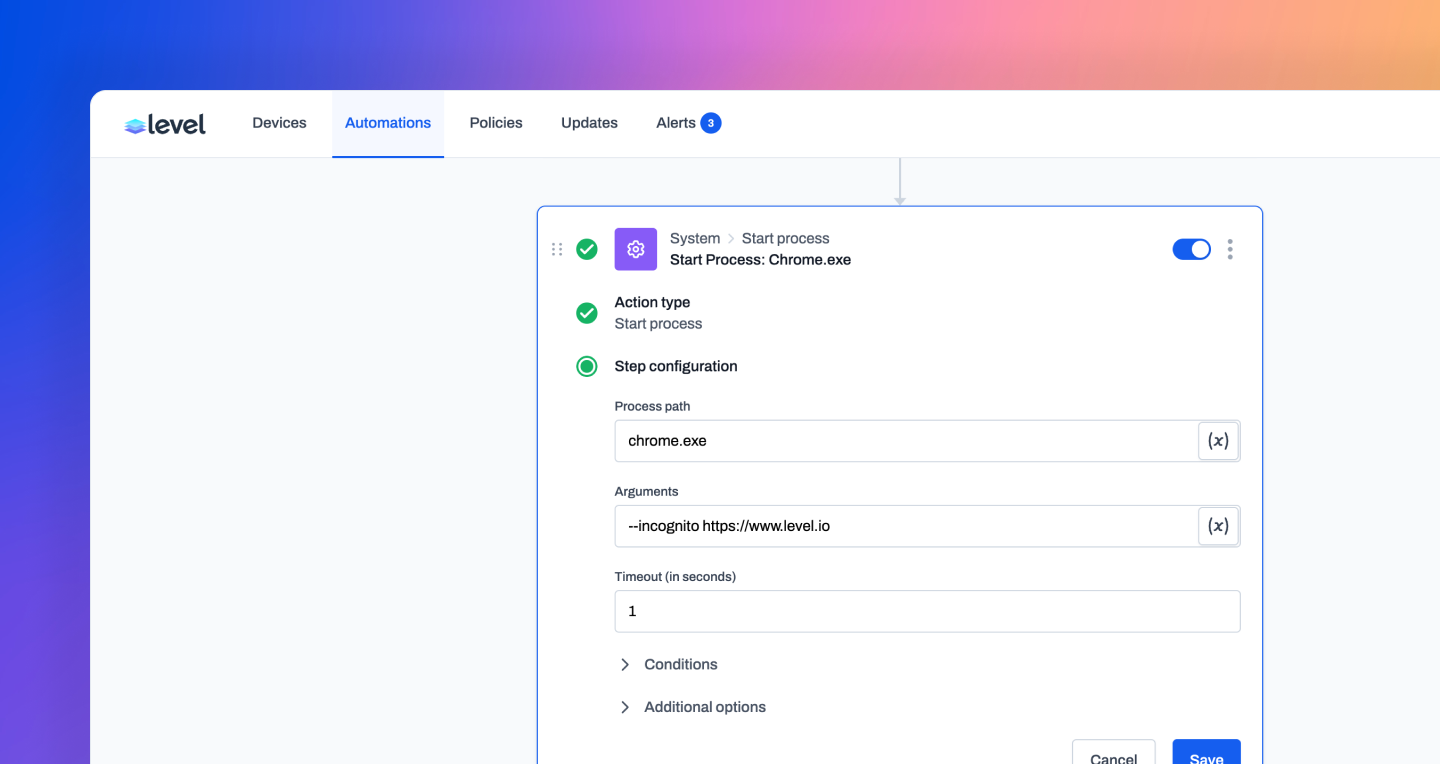Click the Step configuration status indicator
Image resolution: width=1440 pixels, height=764 pixels.
(x=587, y=366)
